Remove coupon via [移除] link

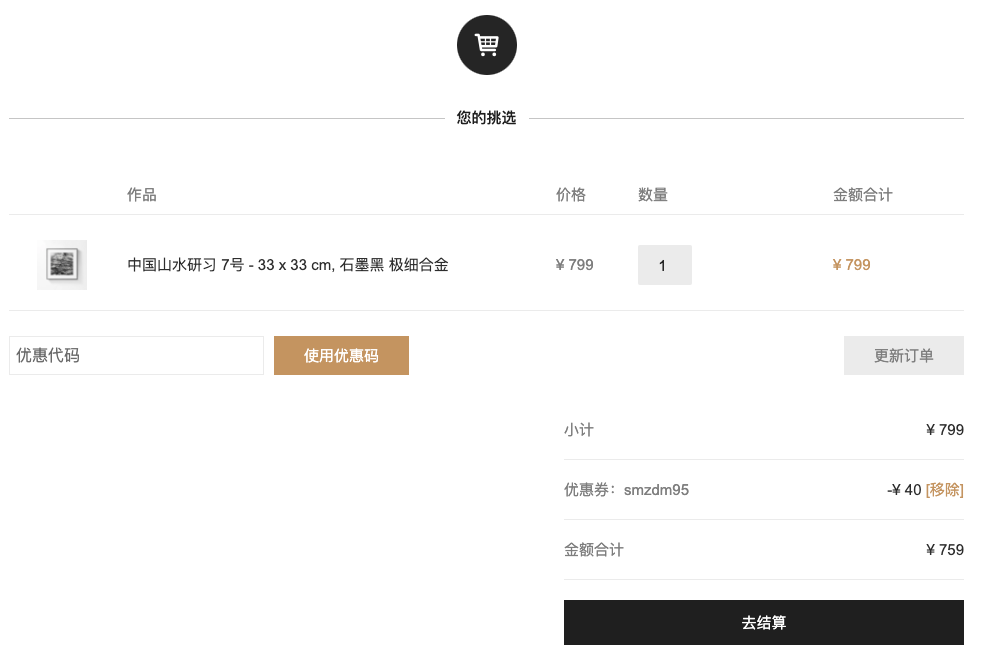[x=945, y=490]
